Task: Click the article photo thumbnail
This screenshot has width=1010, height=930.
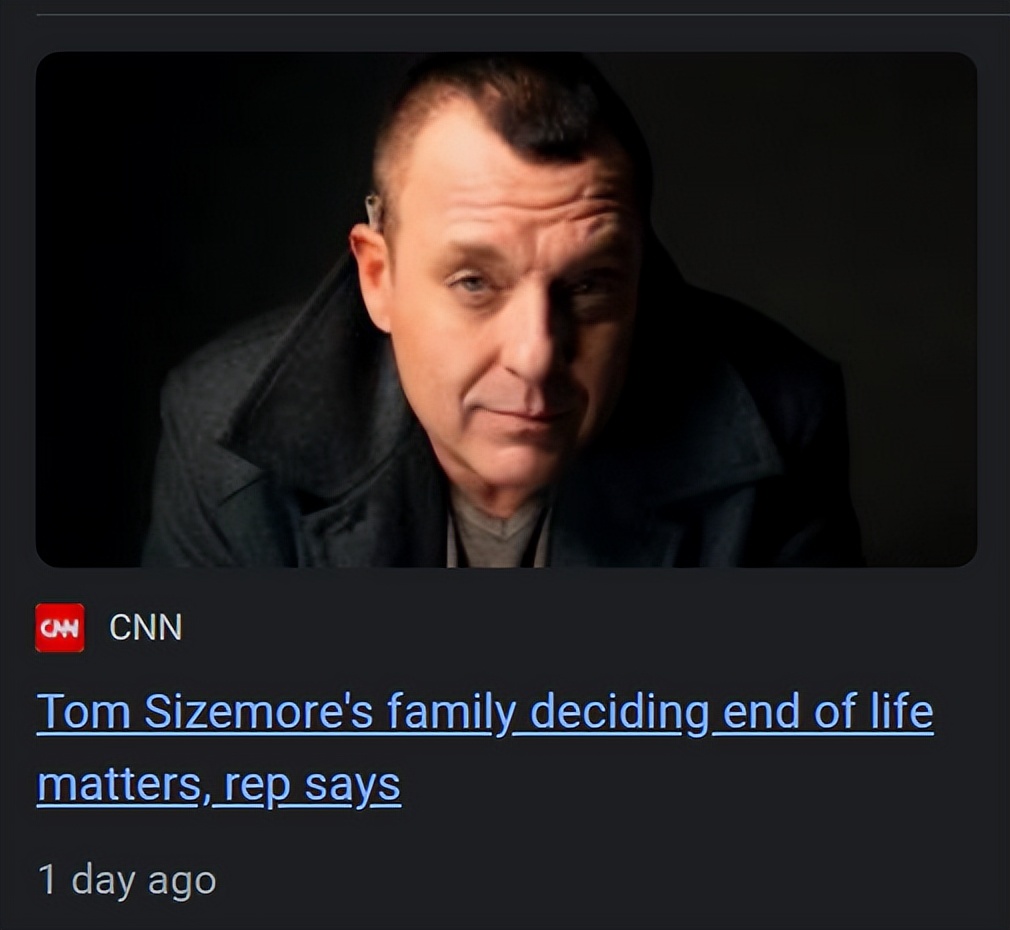Action: pyautogui.click(x=506, y=310)
